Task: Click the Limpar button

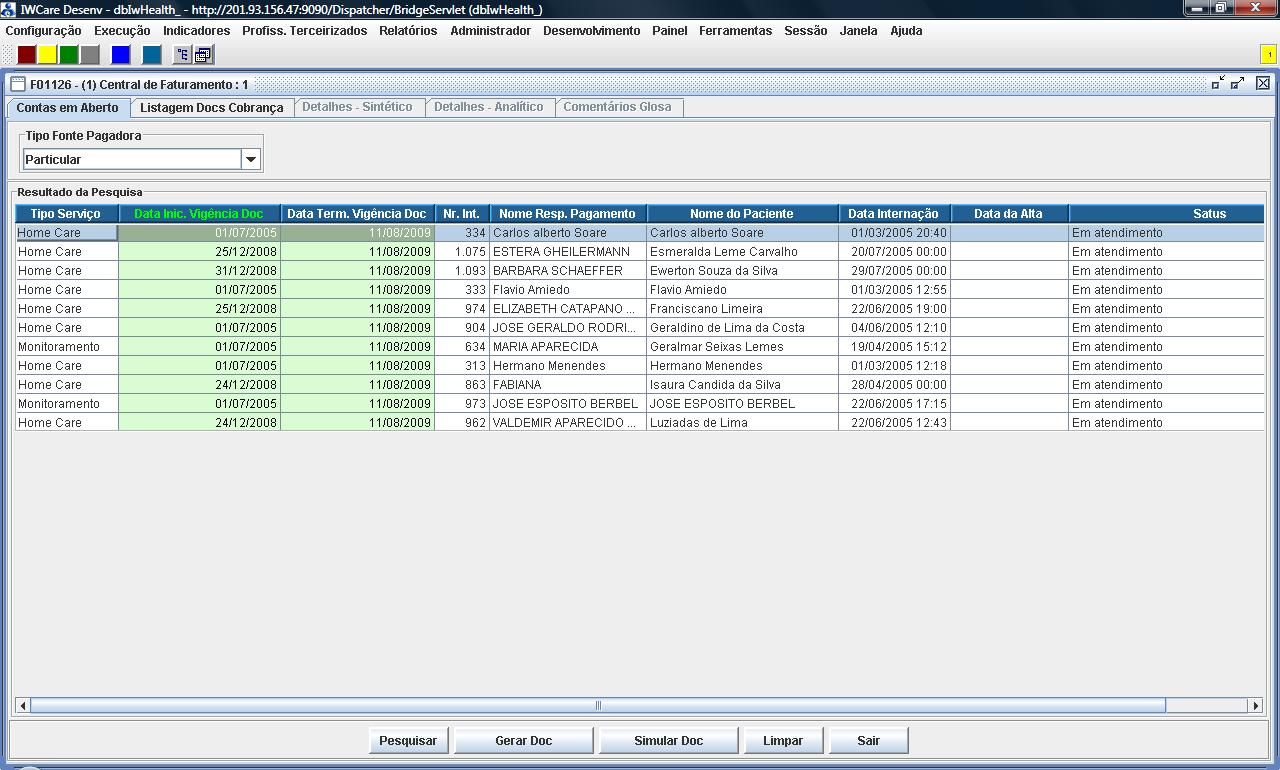Action: pyautogui.click(x=783, y=741)
